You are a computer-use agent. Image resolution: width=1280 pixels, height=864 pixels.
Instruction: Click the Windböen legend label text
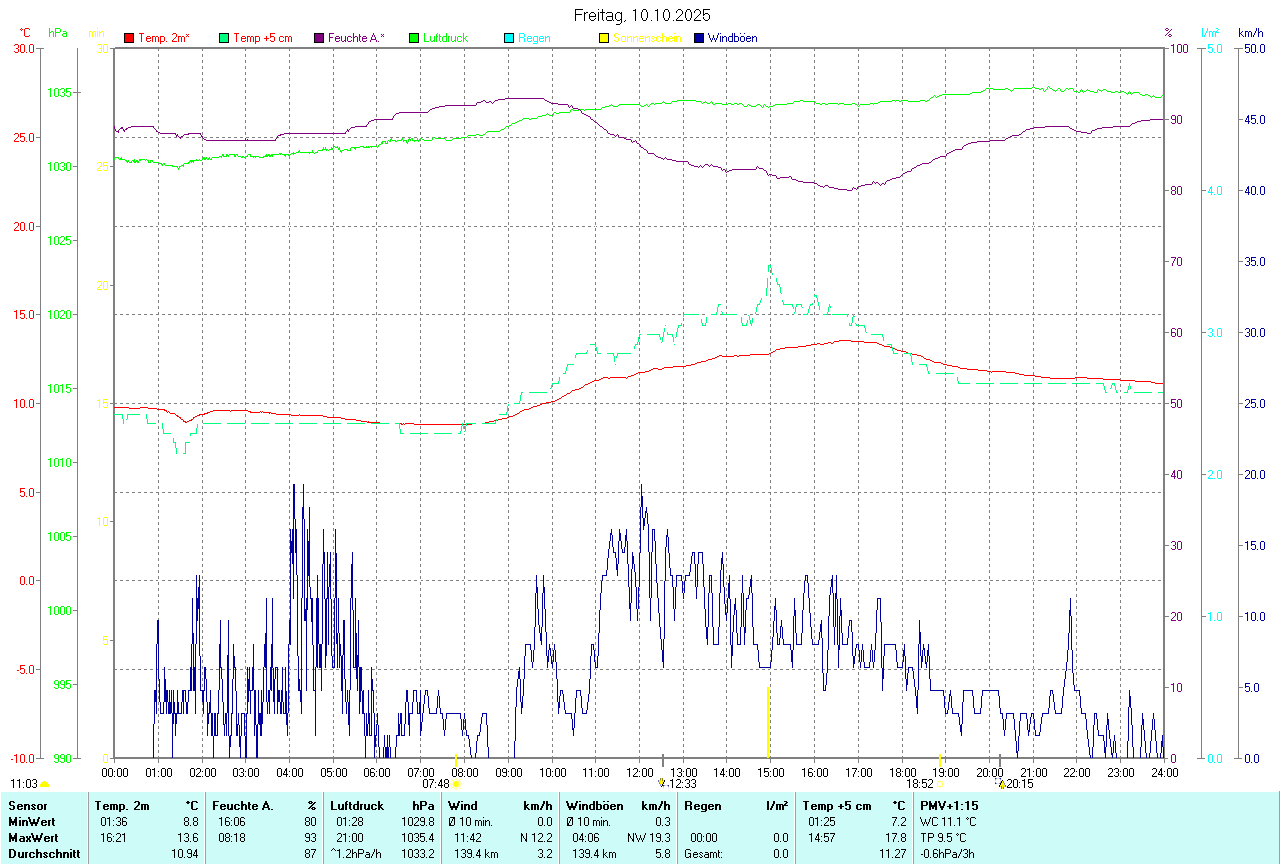(x=732, y=38)
